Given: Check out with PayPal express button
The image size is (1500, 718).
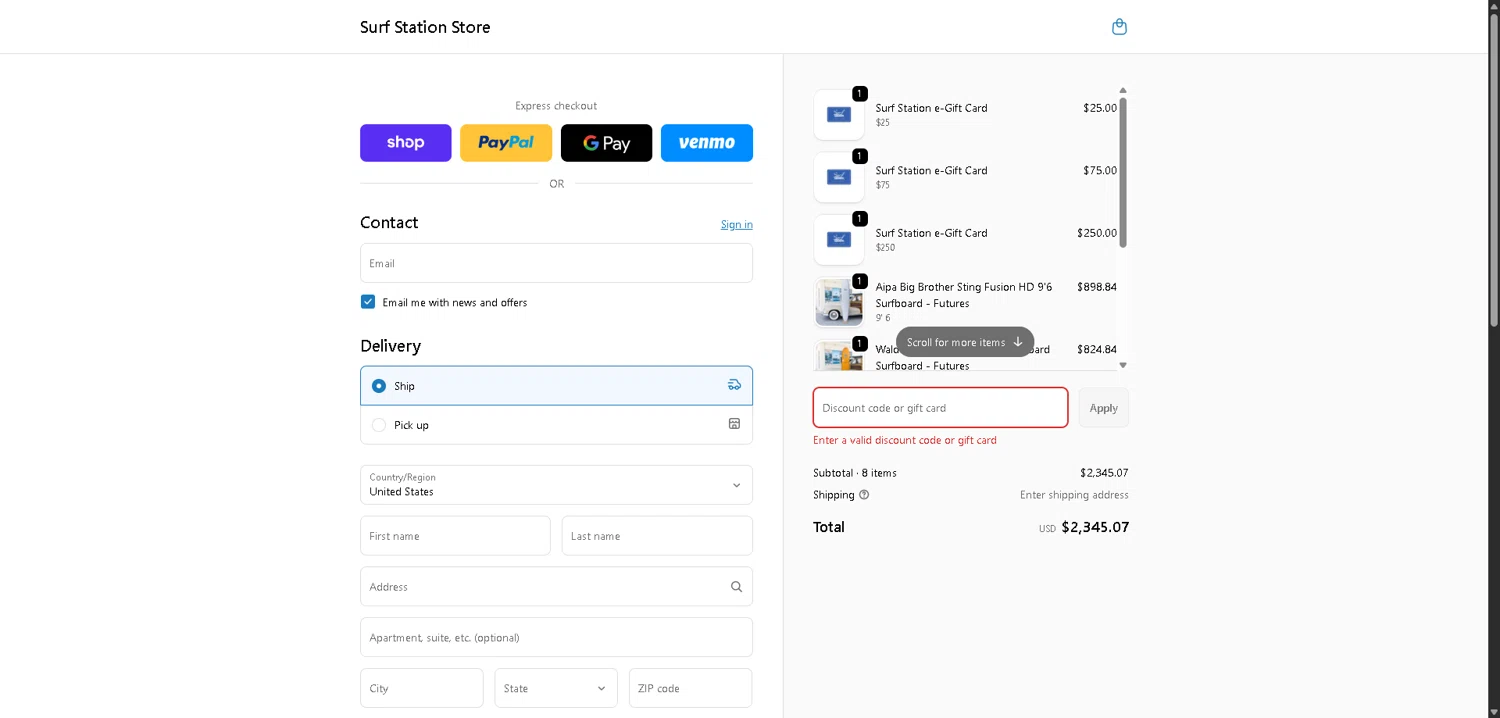Looking at the screenshot, I should point(506,143).
